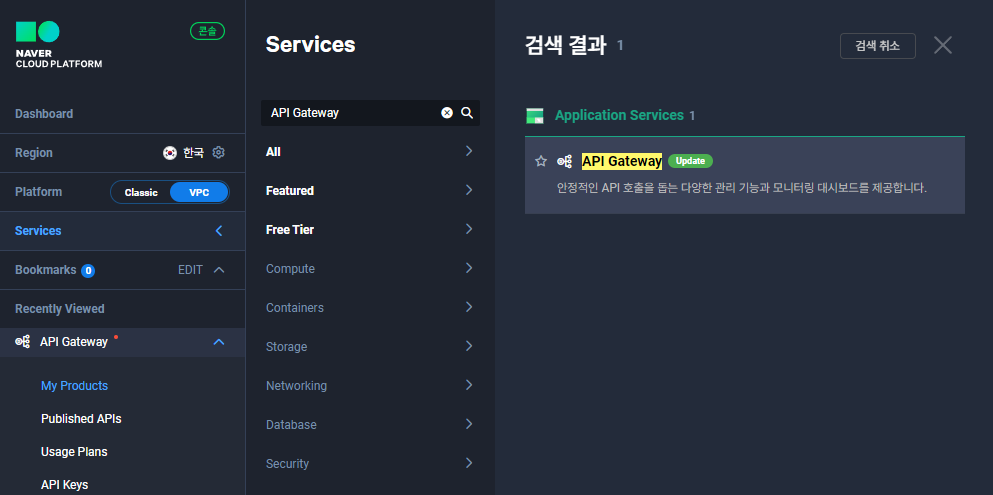Screen dimensions: 993x495
Task: Click the 검색 취소 button
Action: coord(877,46)
